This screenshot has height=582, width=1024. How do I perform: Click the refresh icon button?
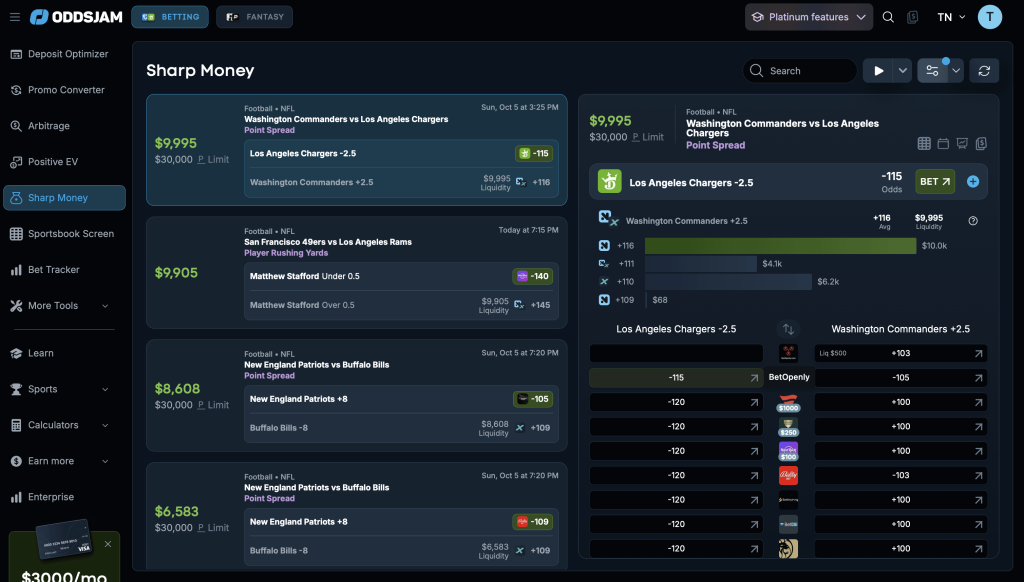pos(984,71)
